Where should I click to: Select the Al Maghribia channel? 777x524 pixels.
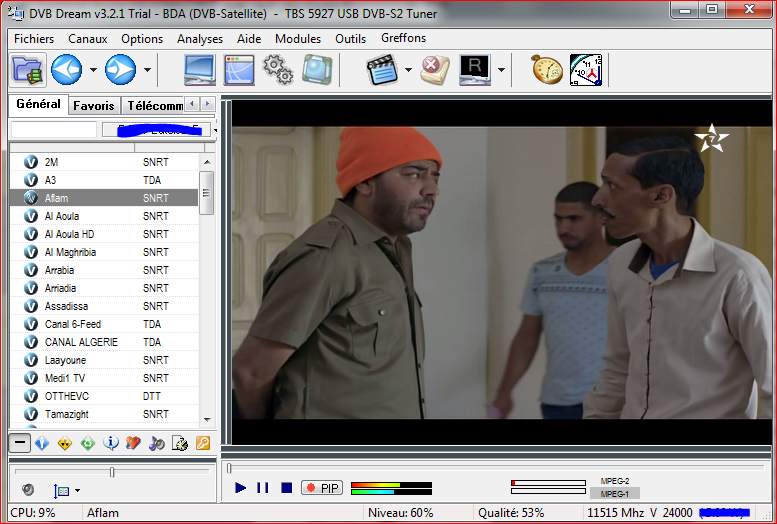pos(70,252)
